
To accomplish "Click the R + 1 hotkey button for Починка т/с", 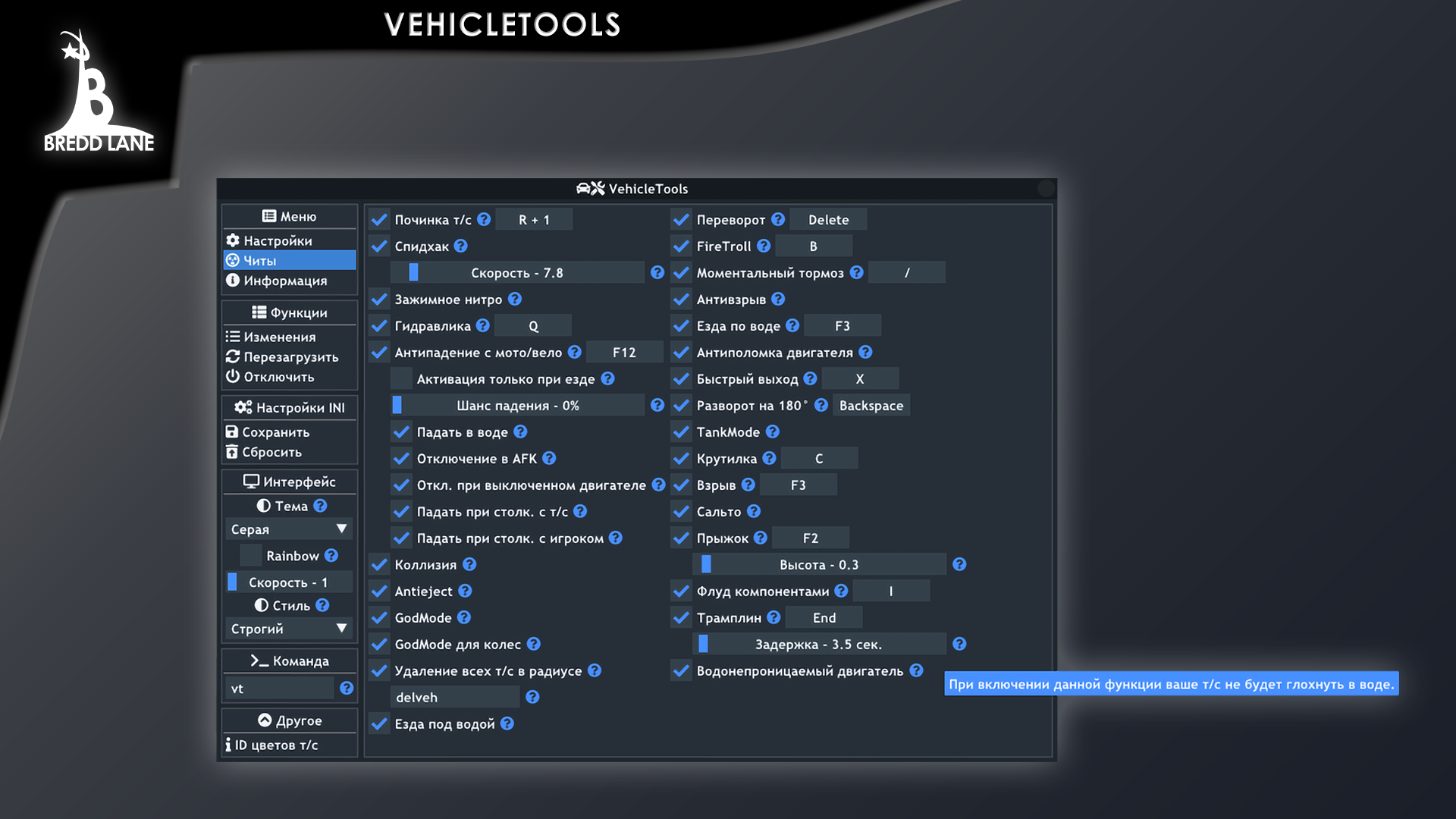I will [534, 220].
